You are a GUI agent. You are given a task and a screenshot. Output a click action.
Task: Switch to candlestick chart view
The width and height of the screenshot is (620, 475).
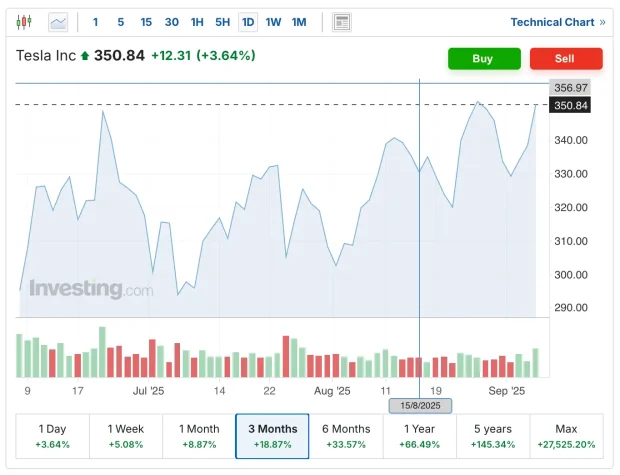coord(24,22)
